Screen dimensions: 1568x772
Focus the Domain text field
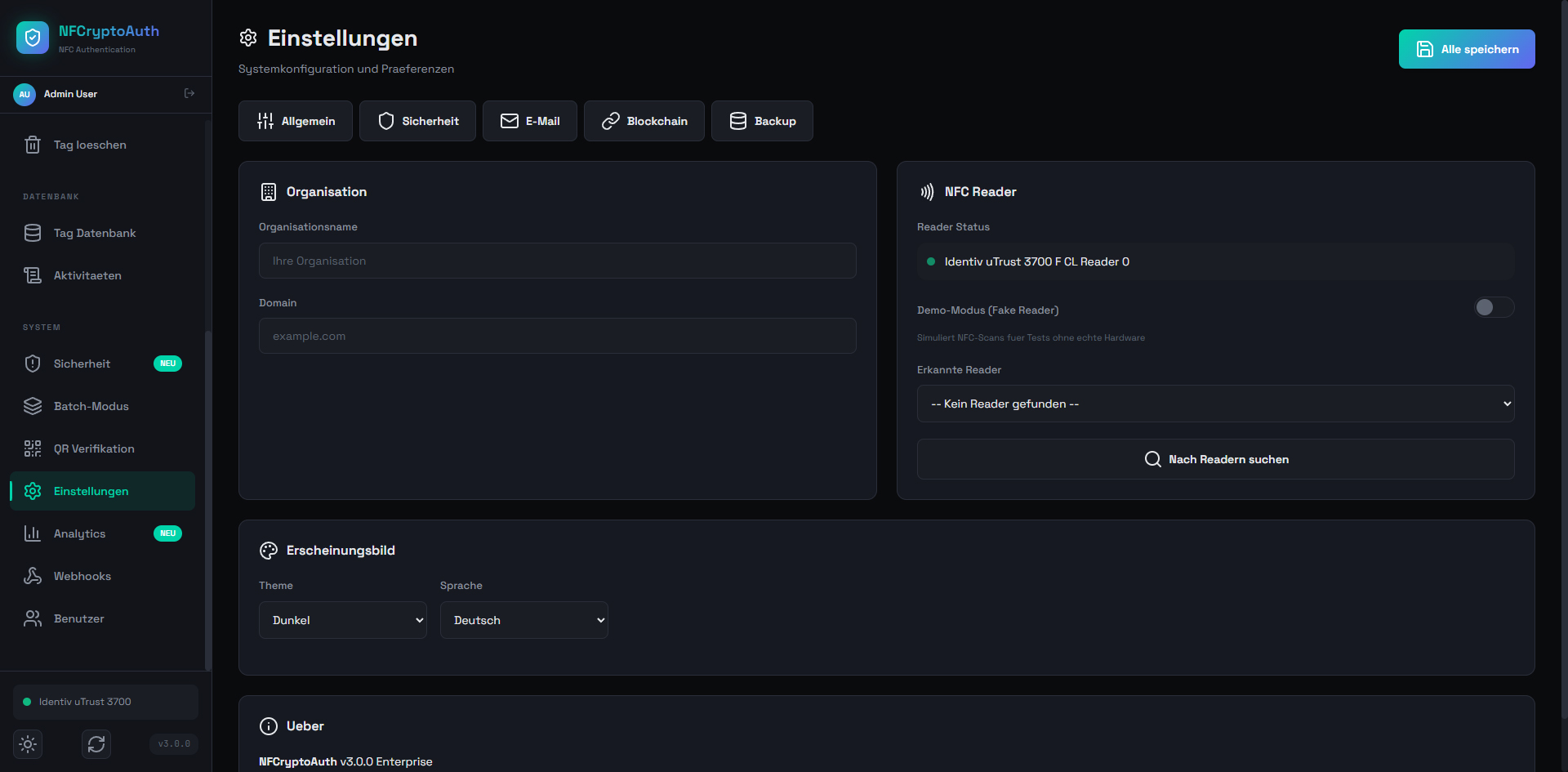pyautogui.click(x=557, y=336)
